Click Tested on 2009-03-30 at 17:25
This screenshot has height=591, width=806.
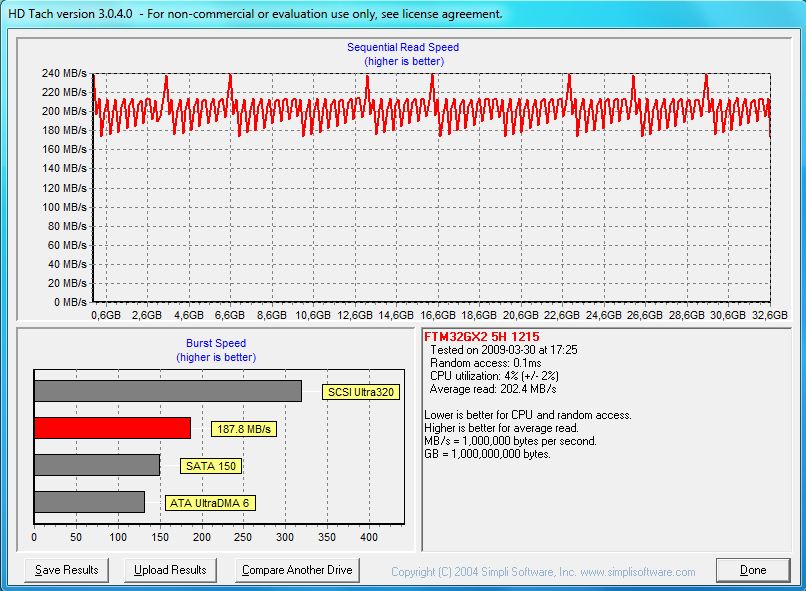(x=504, y=350)
